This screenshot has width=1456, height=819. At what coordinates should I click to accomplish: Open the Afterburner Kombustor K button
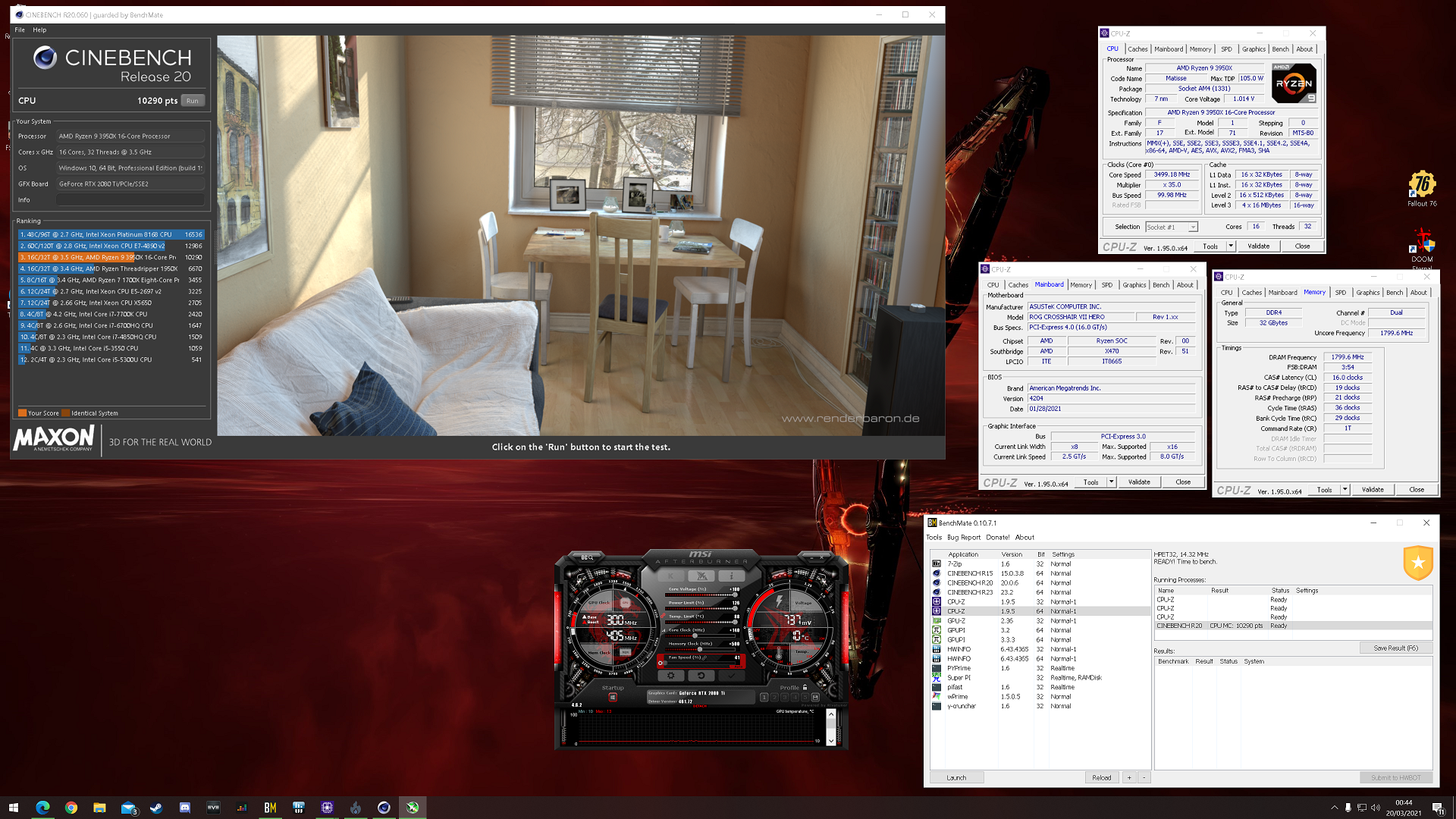point(671,576)
